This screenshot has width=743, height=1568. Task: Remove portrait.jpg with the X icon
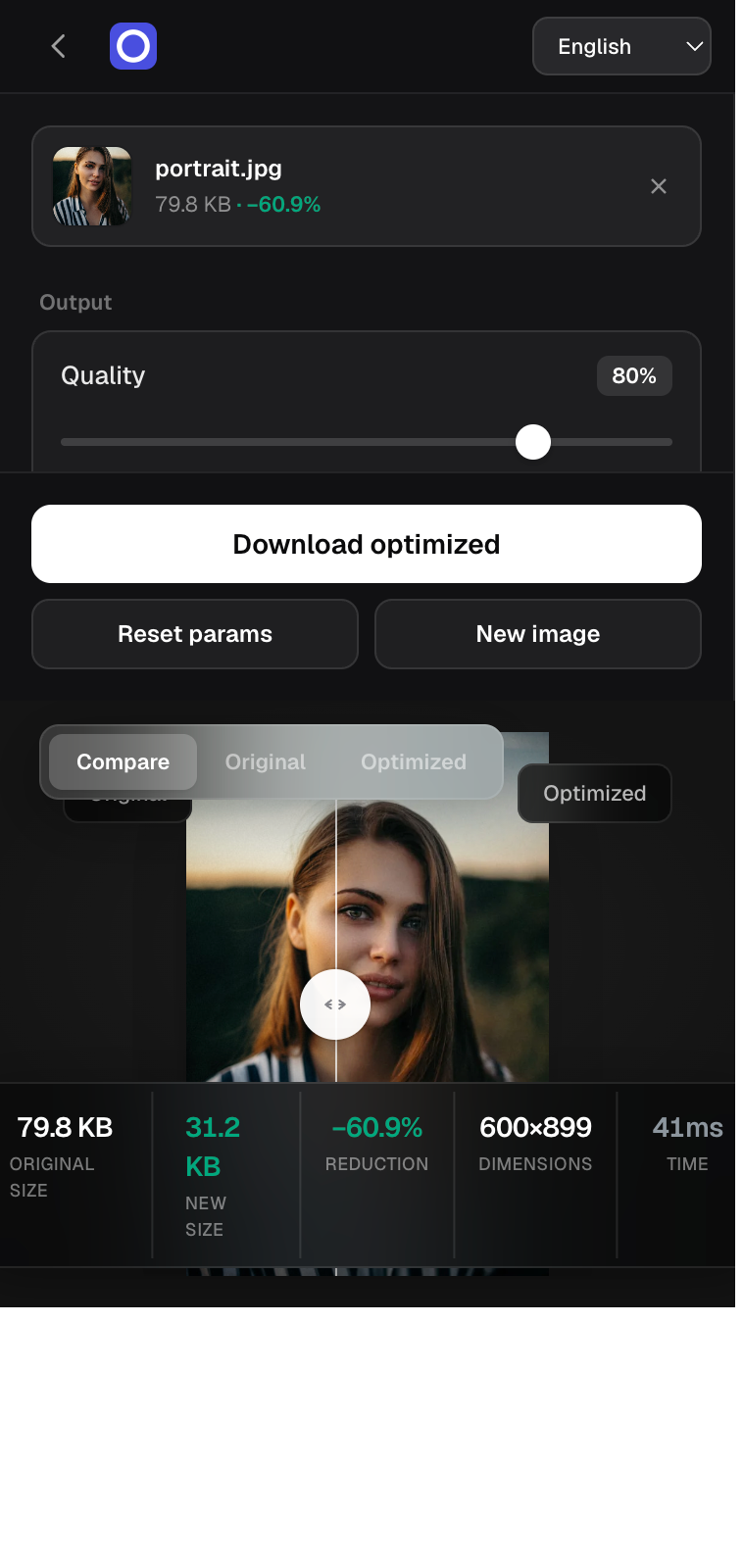pyautogui.click(x=659, y=186)
